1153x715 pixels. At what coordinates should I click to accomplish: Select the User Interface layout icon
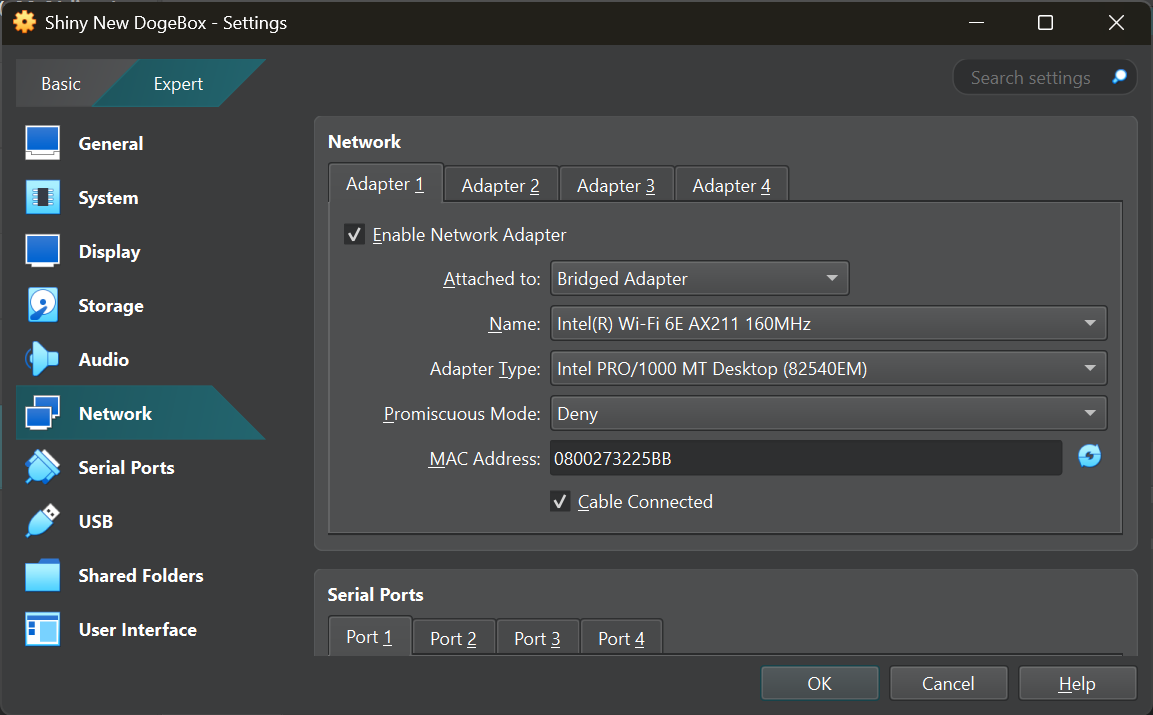click(x=43, y=629)
